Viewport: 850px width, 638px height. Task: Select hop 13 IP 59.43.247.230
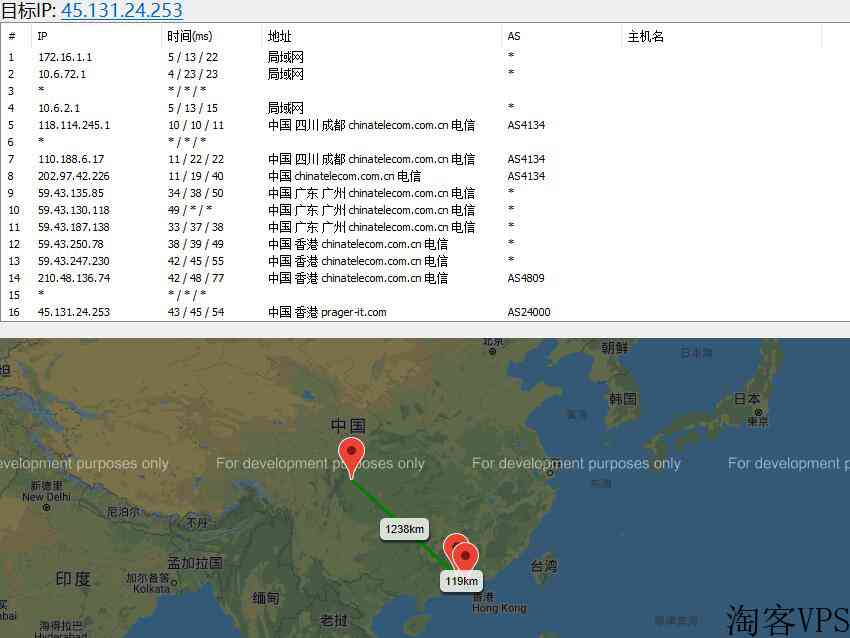tap(74, 261)
